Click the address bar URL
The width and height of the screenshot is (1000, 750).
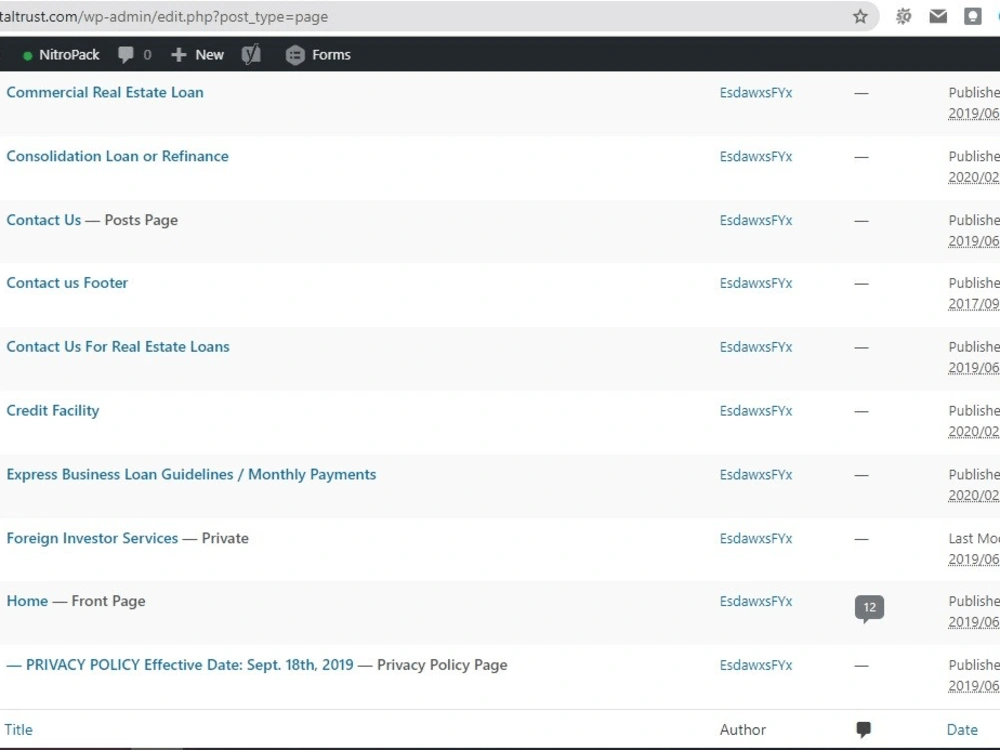(164, 17)
